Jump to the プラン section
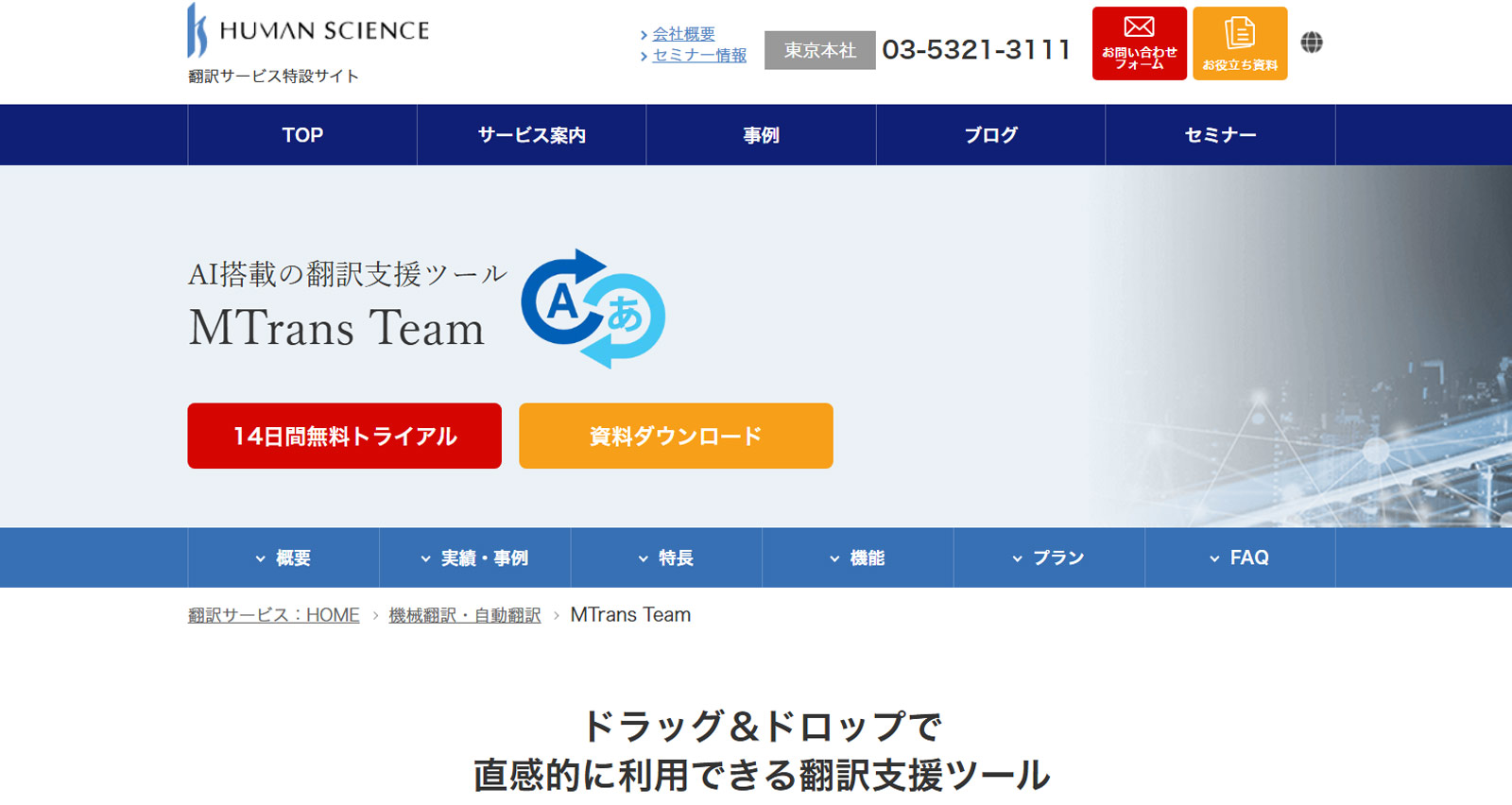The height and width of the screenshot is (805, 1512). click(x=1049, y=557)
